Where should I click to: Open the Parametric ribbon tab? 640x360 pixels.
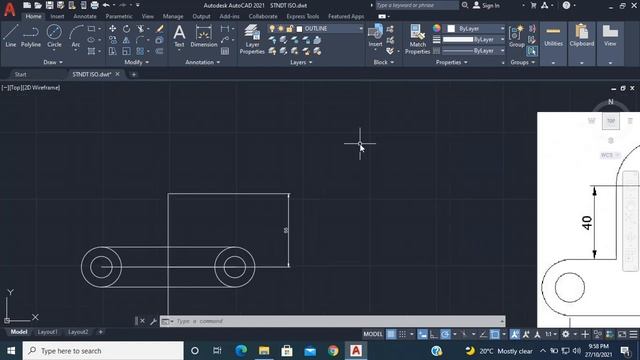point(119,16)
